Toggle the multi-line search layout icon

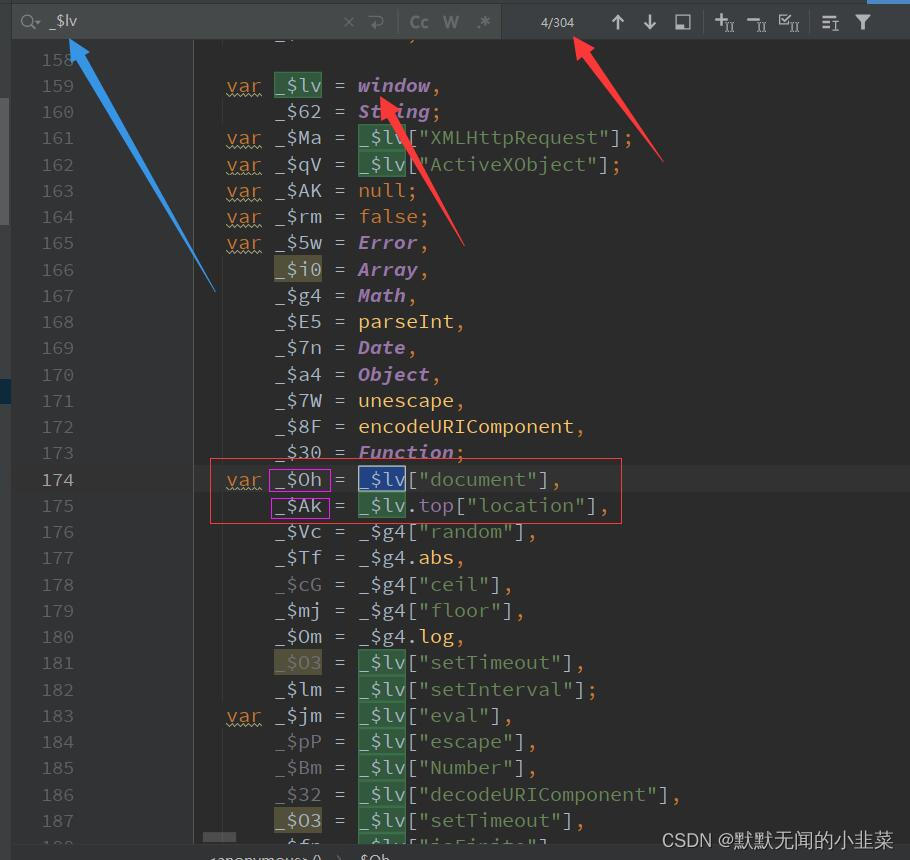click(830, 23)
